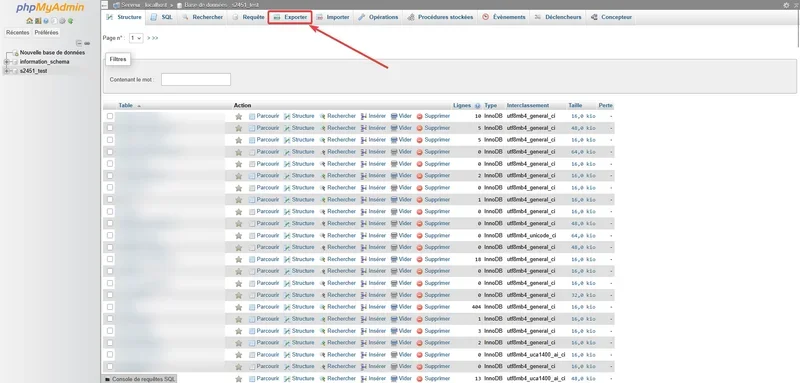Open the Opérations tab

coord(378,17)
